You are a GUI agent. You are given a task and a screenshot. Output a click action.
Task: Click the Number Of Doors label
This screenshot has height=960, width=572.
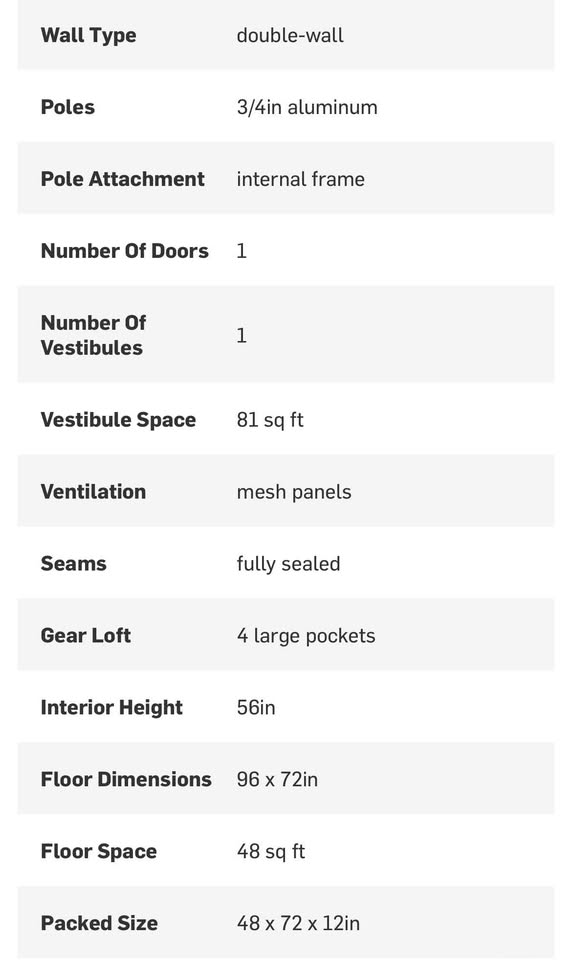tap(124, 251)
